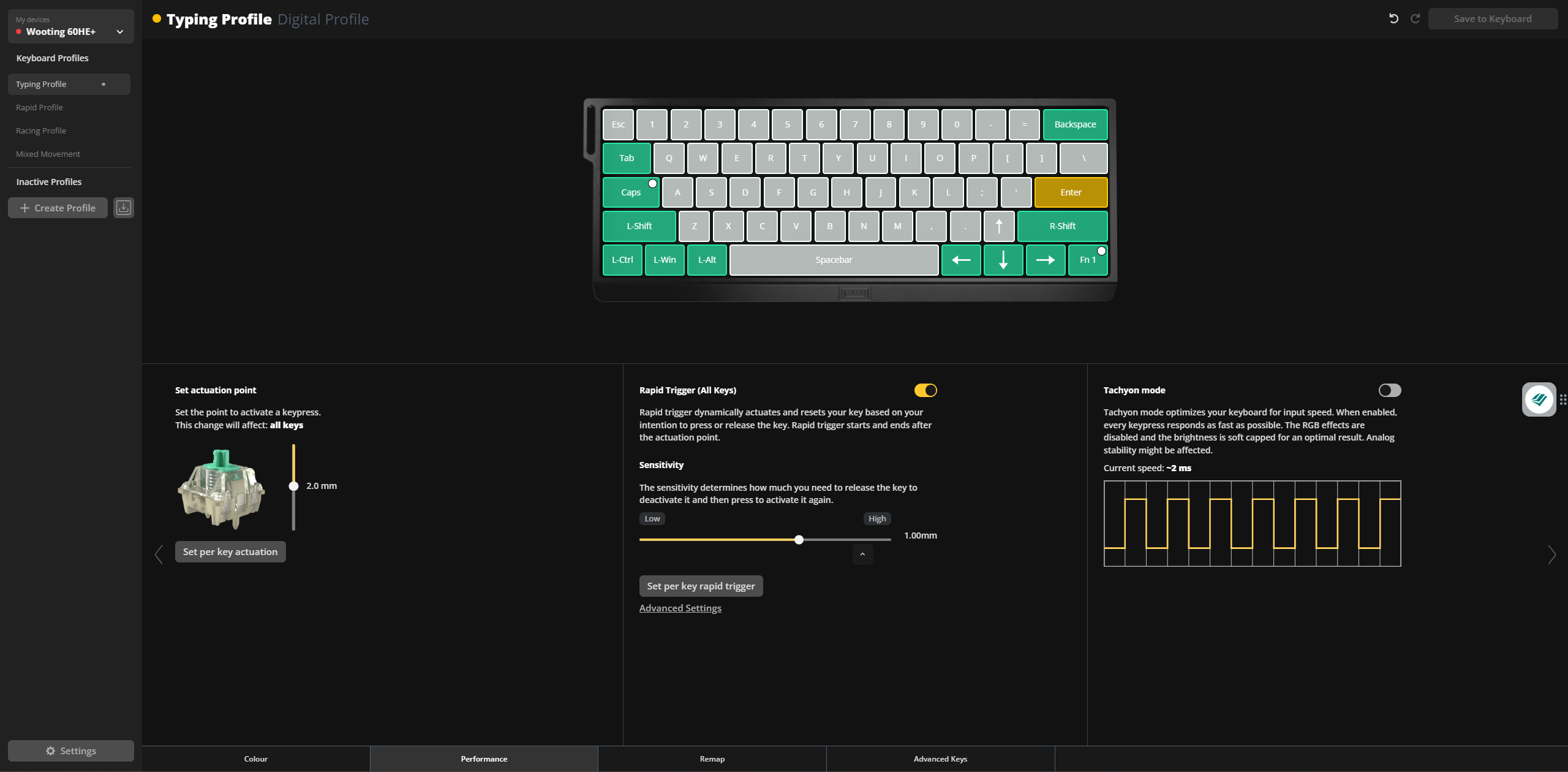Open the Settings button
1568x772 pixels.
click(x=71, y=751)
